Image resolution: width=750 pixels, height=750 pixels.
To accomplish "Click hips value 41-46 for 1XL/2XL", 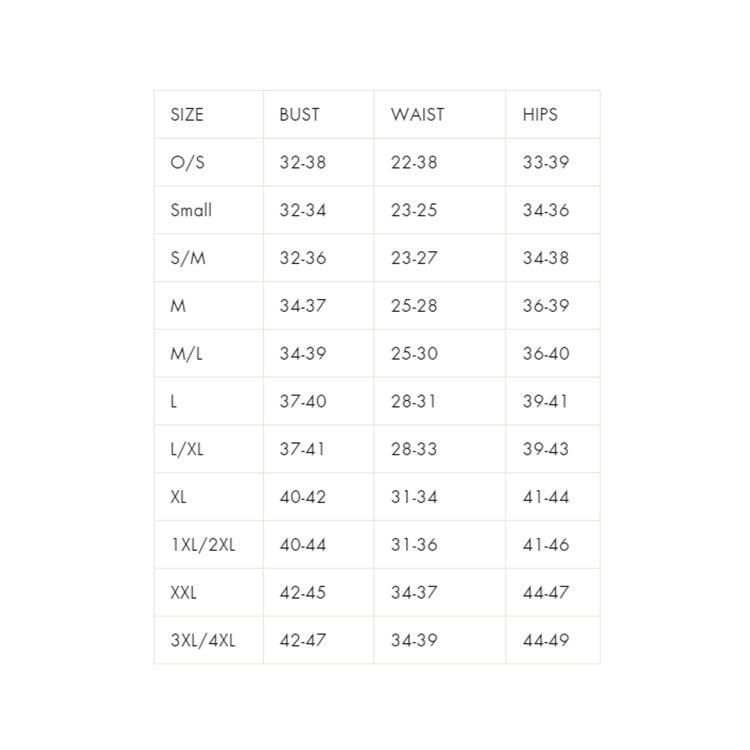I will pos(545,545).
